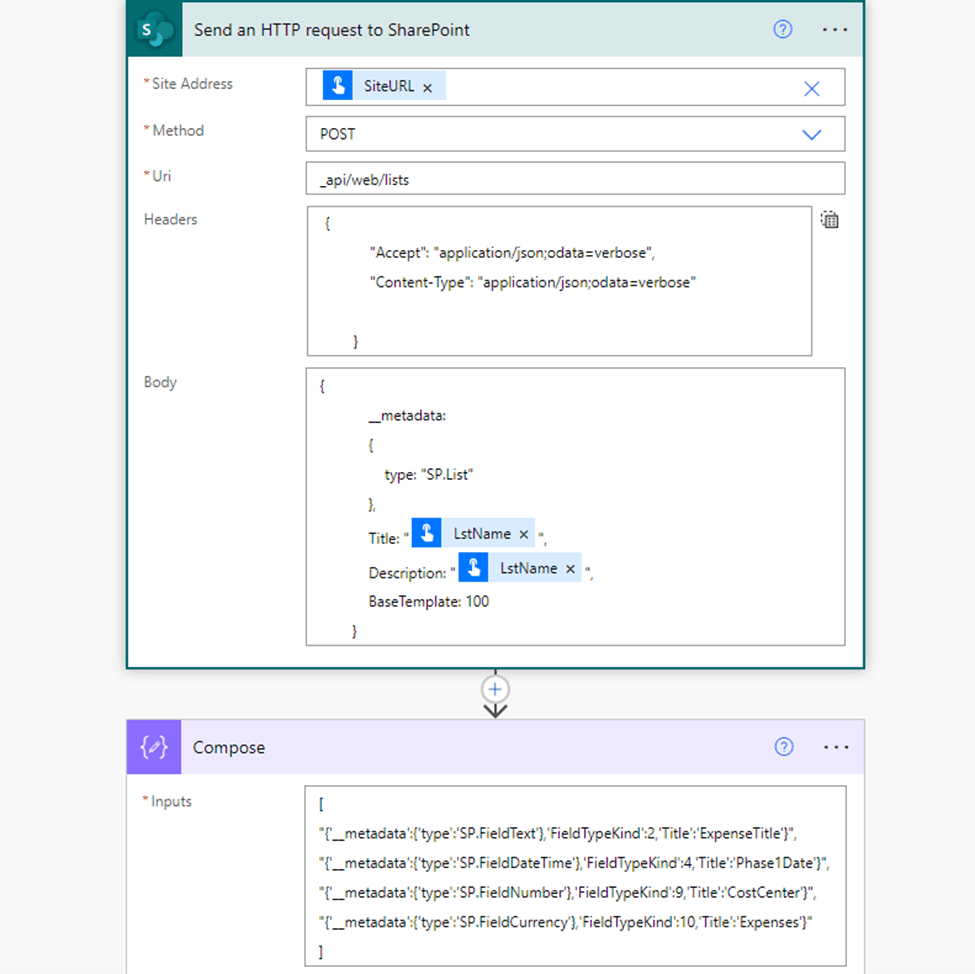This screenshot has width=975, height=974.
Task: Click the Headers label
Action: point(170,220)
